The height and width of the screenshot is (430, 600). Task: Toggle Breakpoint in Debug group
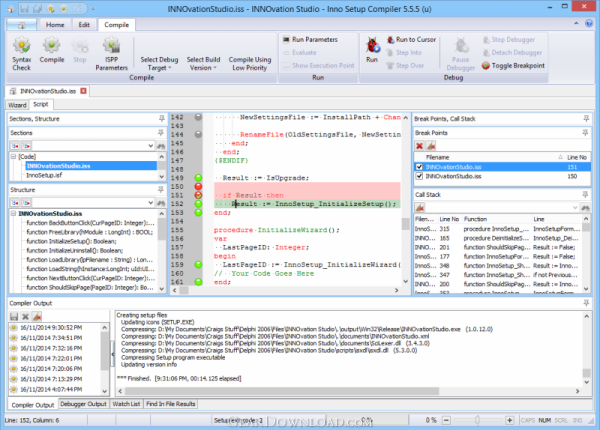click(x=513, y=65)
